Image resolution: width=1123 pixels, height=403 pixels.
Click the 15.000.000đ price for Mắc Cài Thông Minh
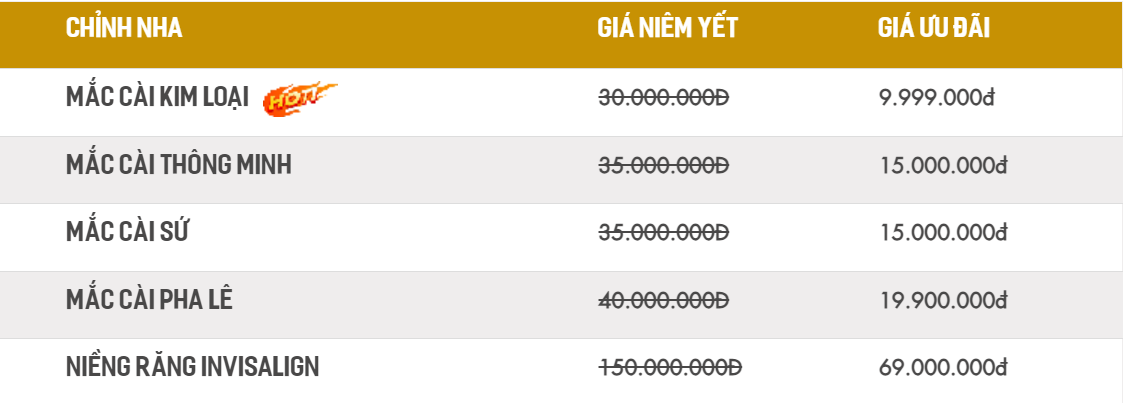coord(942,166)
